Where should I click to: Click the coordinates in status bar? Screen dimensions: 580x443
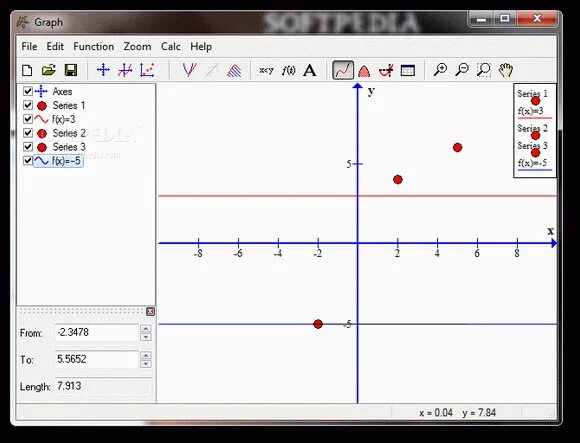pos(457,412)
